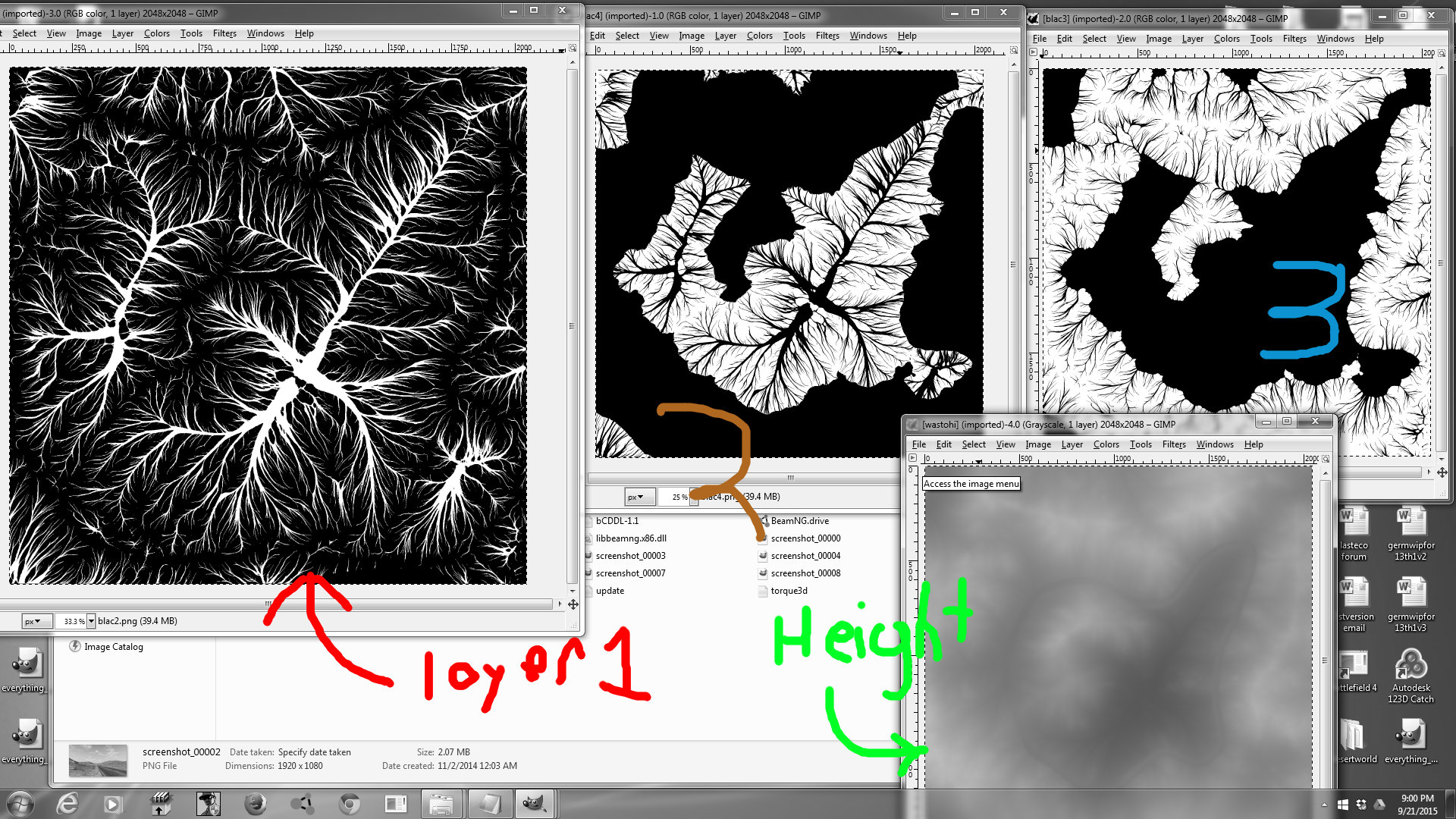The height and width of the screenshot is (819, 1456).
Task: Click zoom-on-resize icon in blac2 window
Action: pyautogui.click(x=573, y=48)
